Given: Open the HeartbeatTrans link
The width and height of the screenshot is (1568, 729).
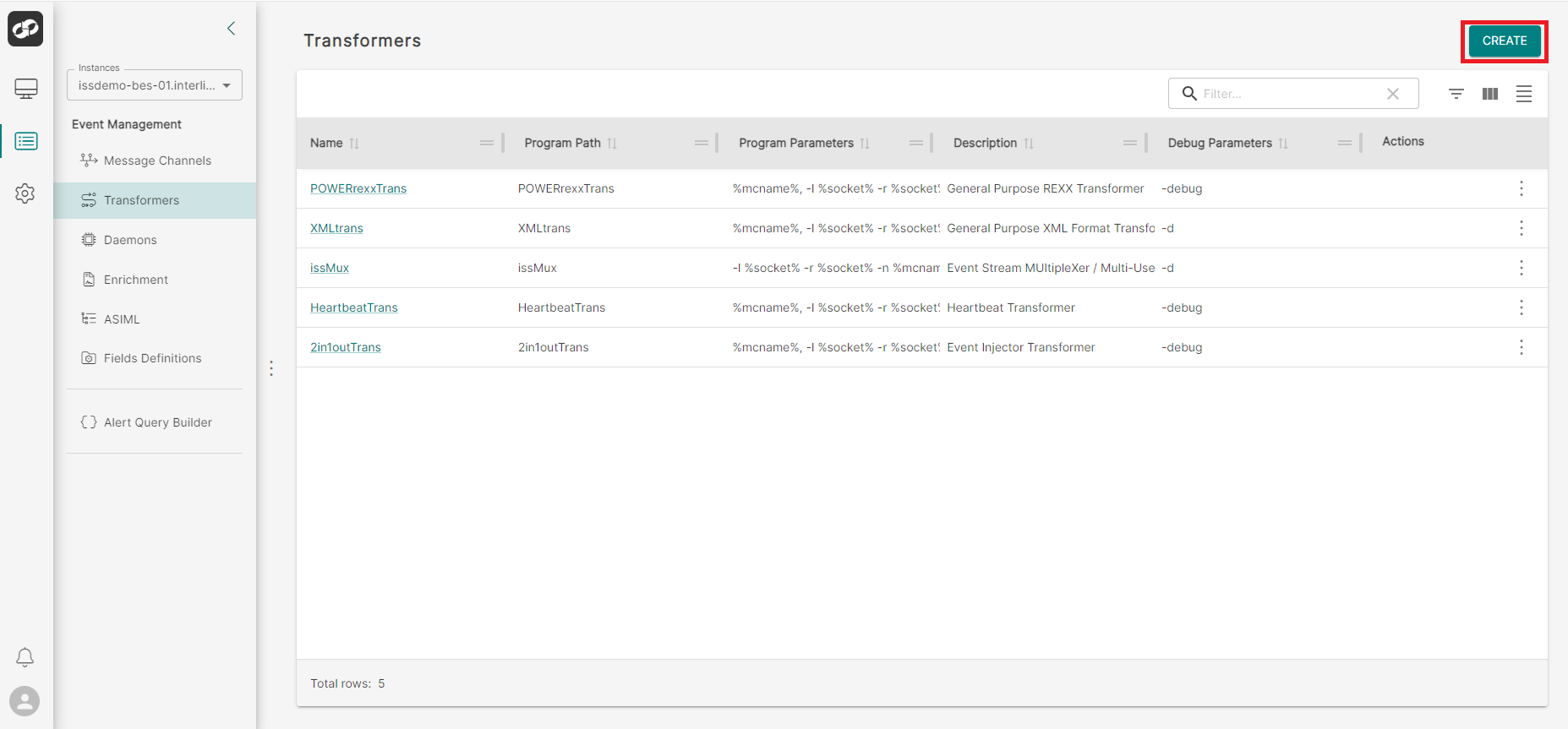Looking at the screenshot, I should pyautogui.click(x=354, y=307).
